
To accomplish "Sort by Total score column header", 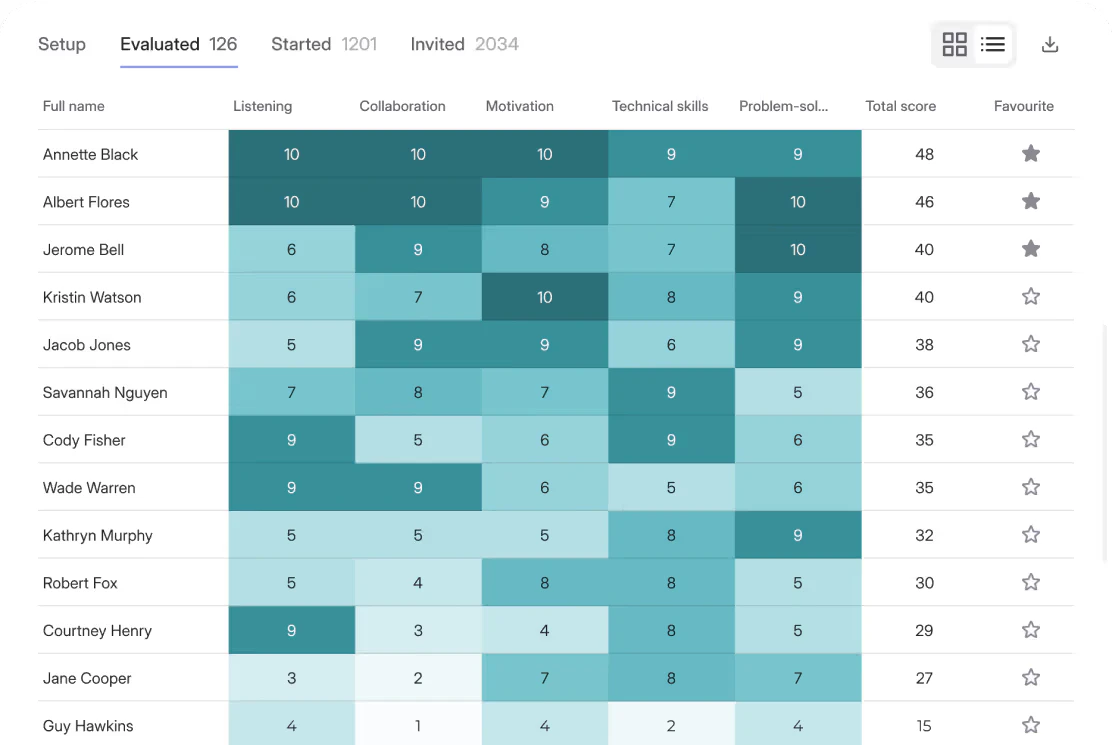I will [x=900, y=106].
